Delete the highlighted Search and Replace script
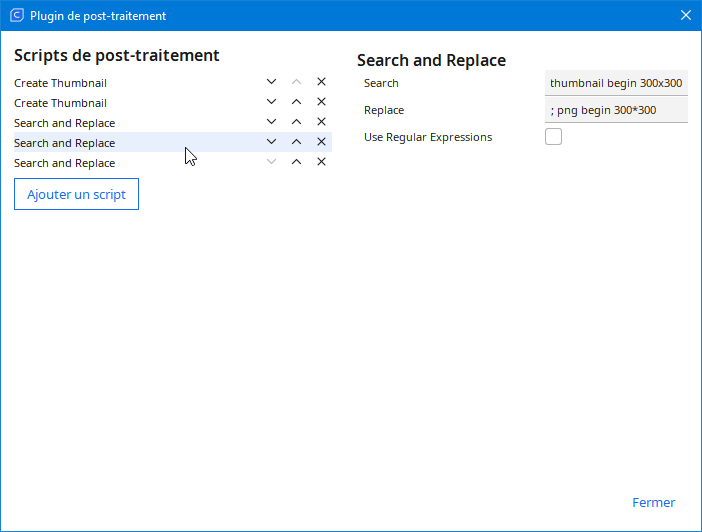Image resolution: width=702 pixels, height=532 pixels. (x=321, y=142)
